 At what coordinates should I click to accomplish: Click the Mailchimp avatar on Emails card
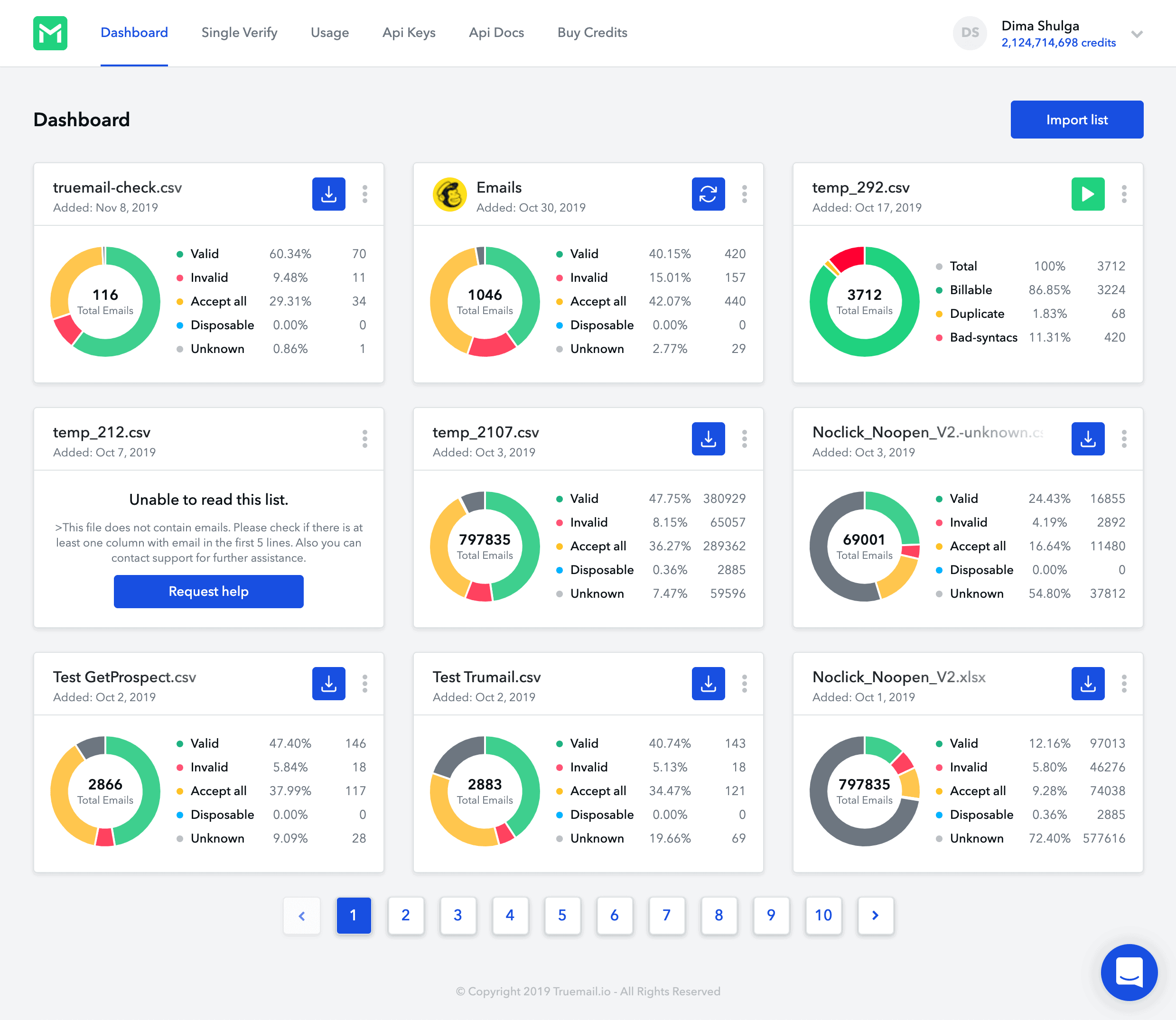[449, 195]
